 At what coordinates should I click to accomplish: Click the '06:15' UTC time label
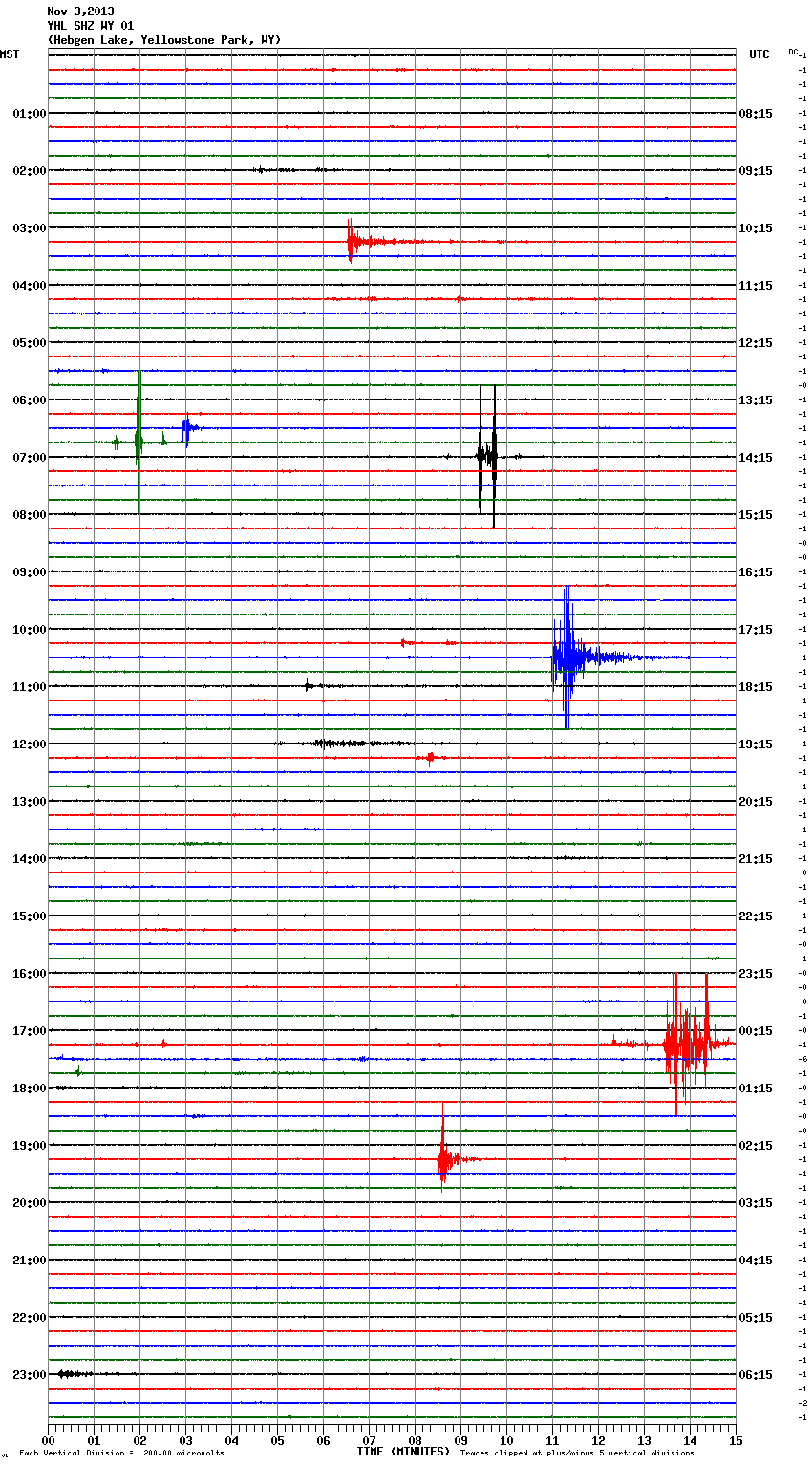(x=756, y=1375)
